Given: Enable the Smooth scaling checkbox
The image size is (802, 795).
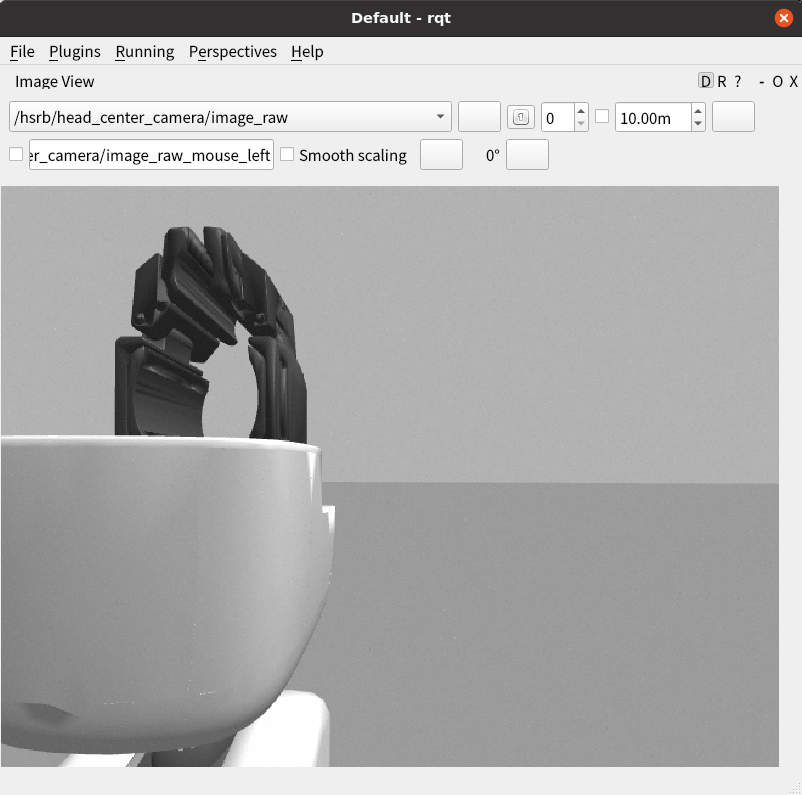Looking at the screenshot, I should [287, 155].
